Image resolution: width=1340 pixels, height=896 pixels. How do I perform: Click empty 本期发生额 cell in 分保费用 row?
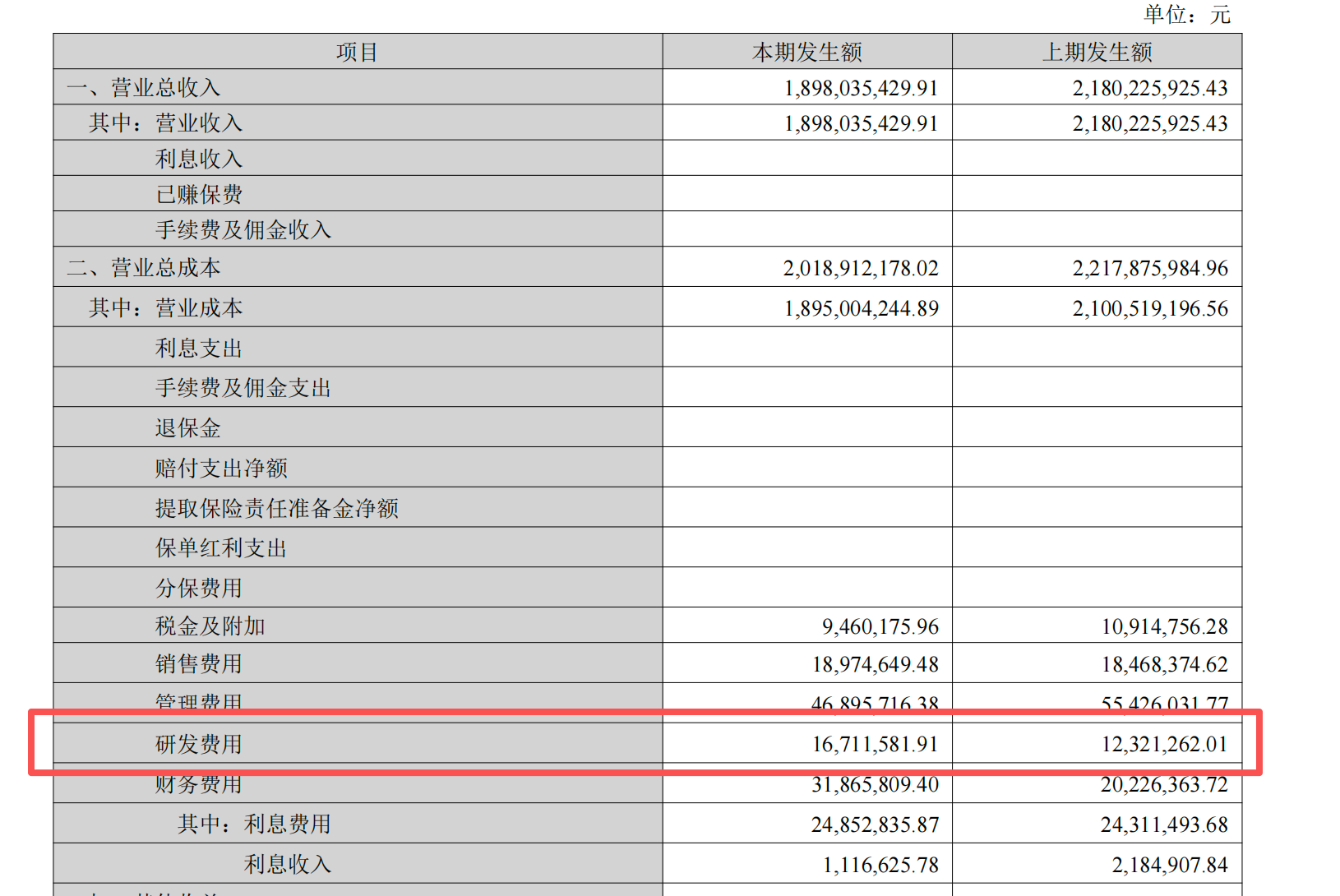[x=807, y=587]
